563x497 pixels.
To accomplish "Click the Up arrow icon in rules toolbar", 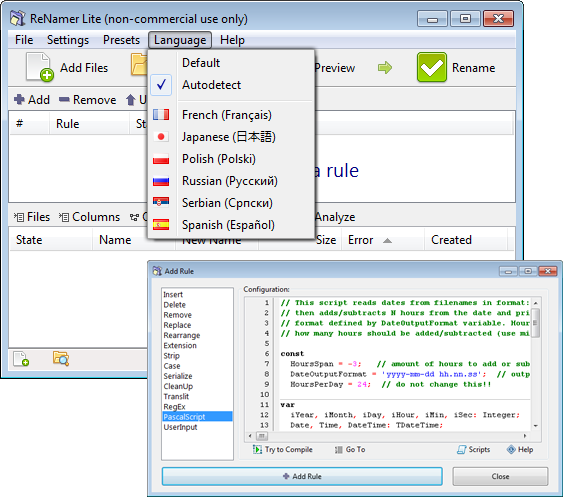I will 131,100.
